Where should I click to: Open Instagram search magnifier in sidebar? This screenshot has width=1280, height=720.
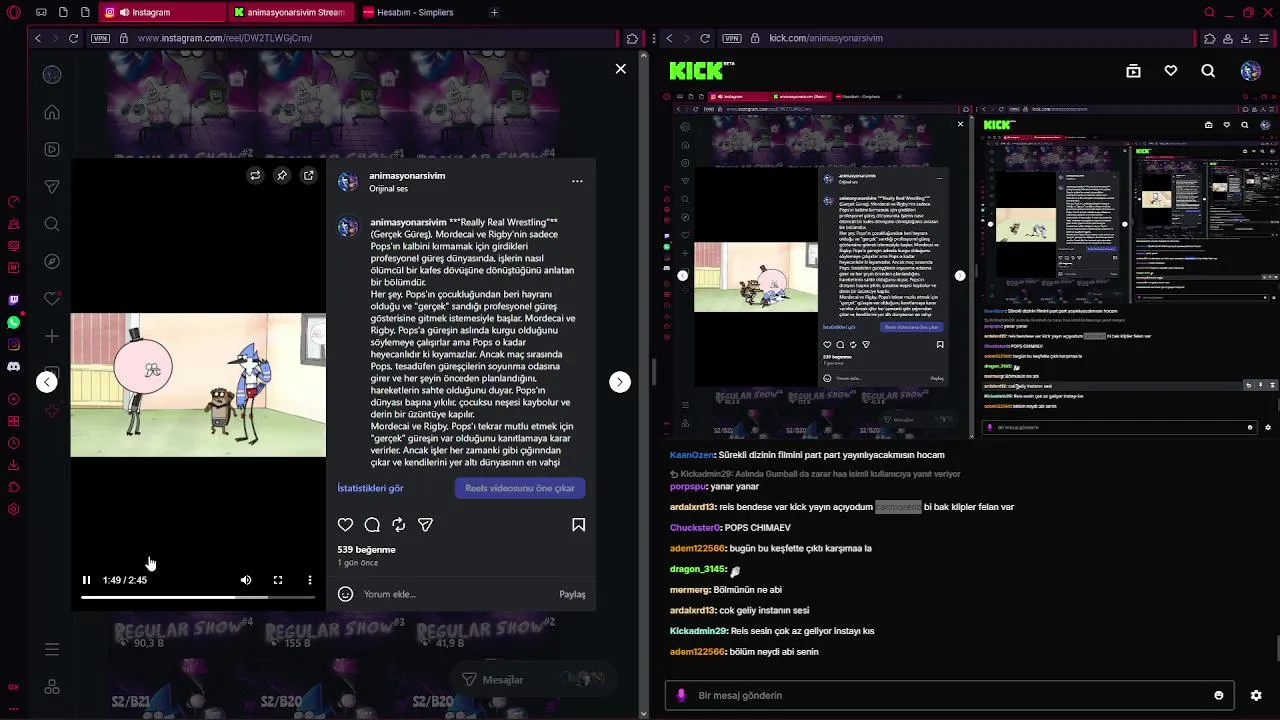[x=52, y=224]
